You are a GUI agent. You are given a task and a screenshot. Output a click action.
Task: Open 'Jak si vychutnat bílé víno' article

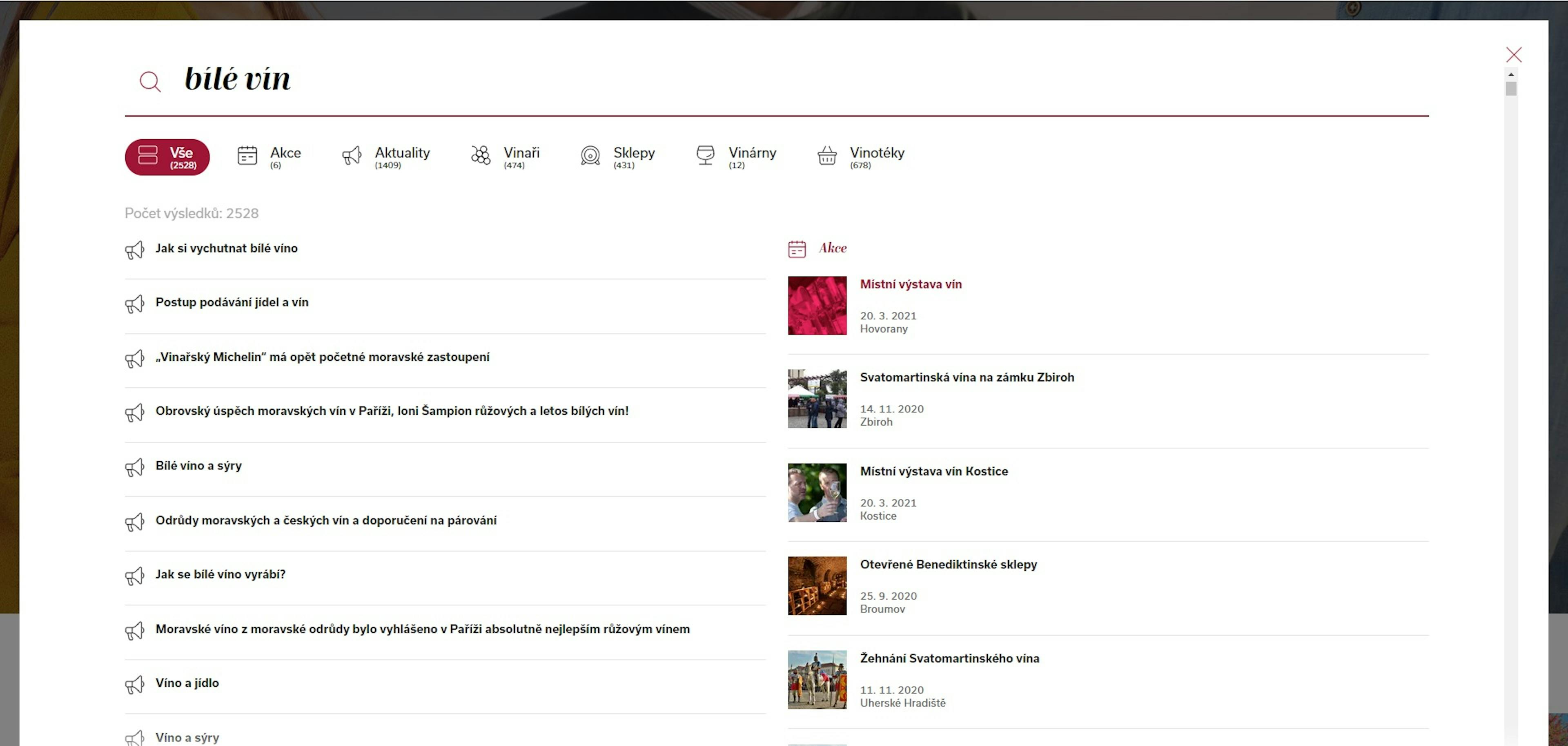tap(227, 248)
